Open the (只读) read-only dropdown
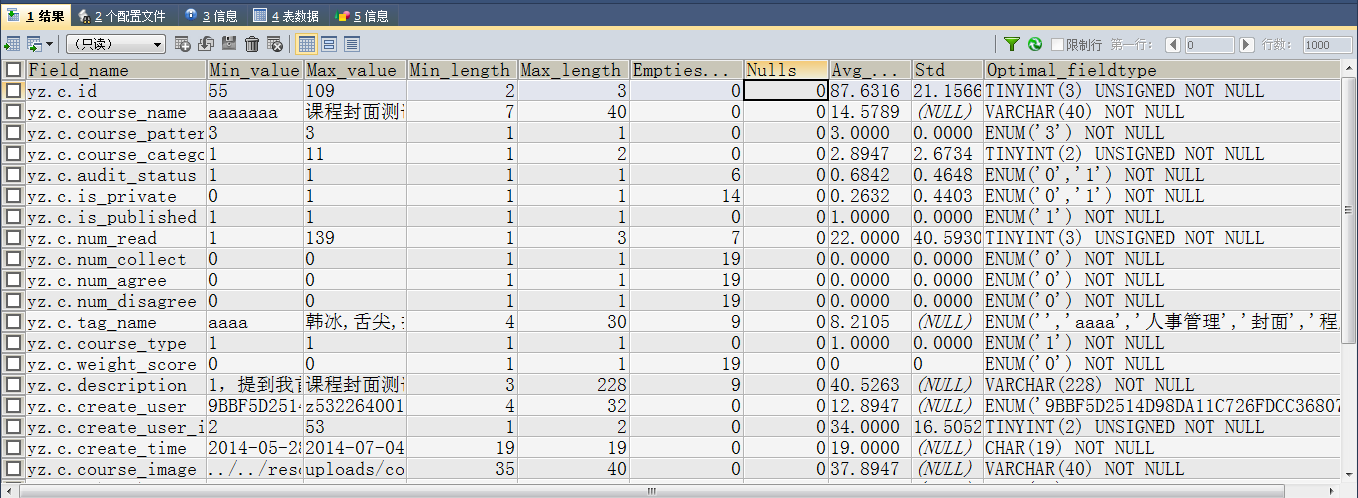1358x498 pixels. coord(116,44)
